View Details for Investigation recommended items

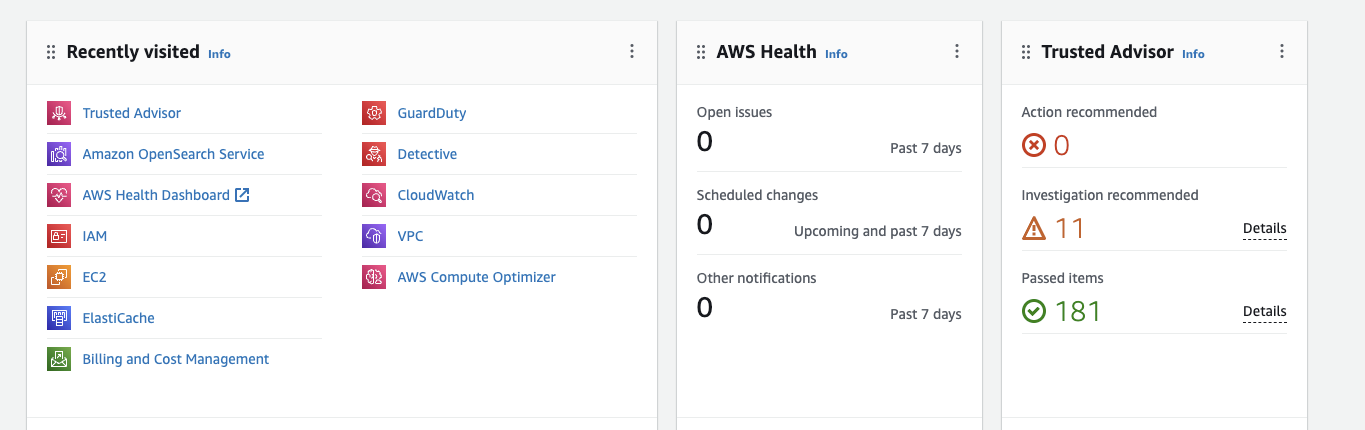click(1264, 229)
